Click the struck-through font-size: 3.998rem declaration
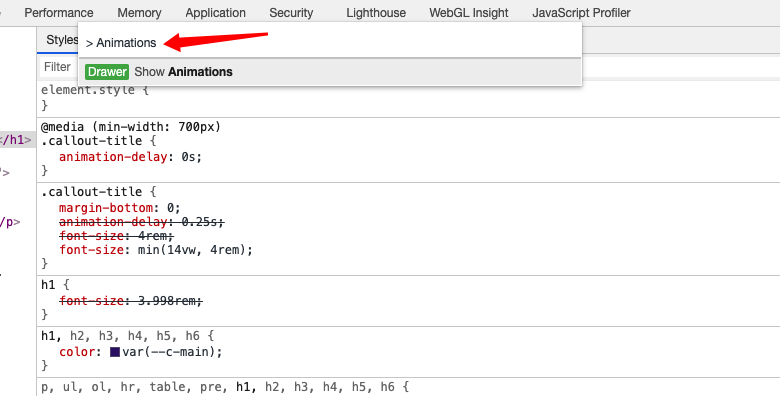Image resolution: width=780 pixels, height=396 pixels. tap(131, 301)
